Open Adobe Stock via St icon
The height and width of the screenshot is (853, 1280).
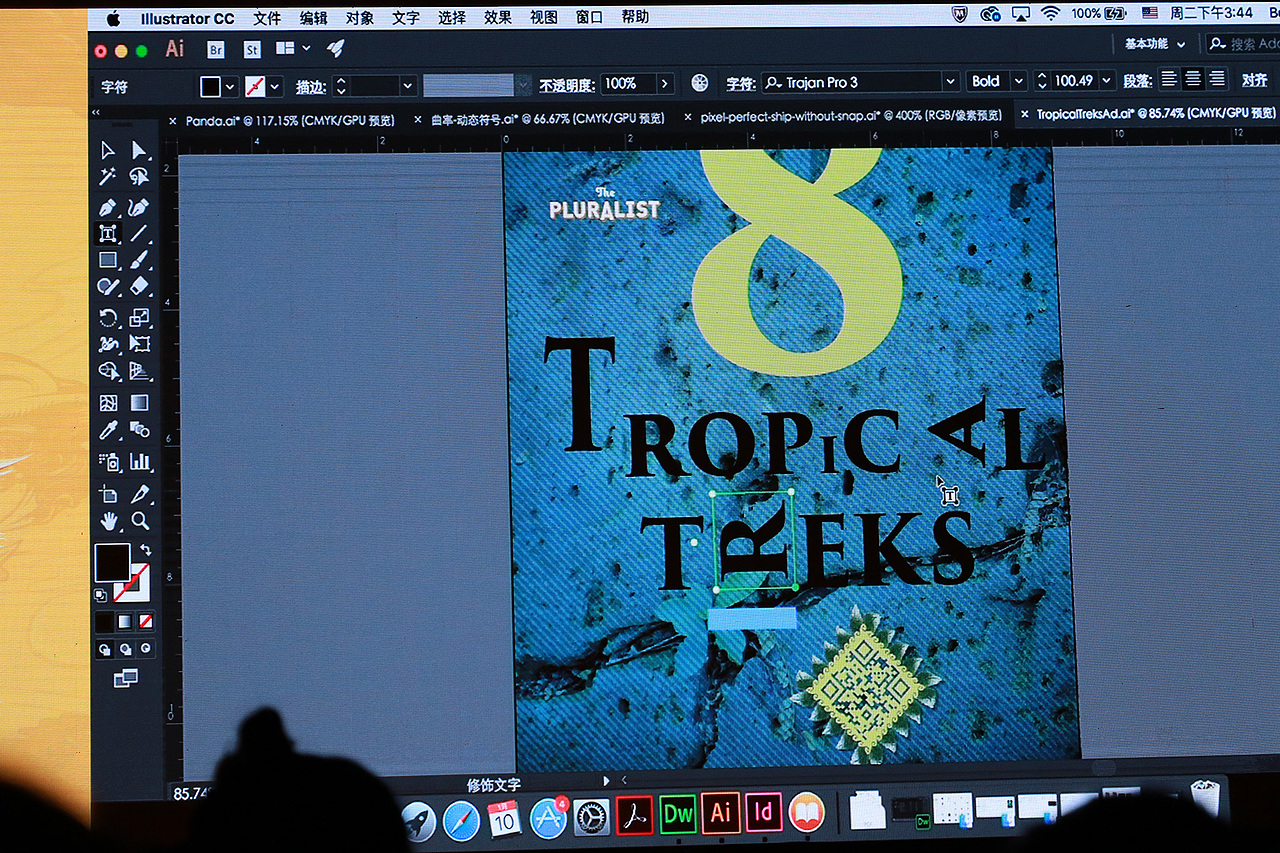[x=251, y=49]
